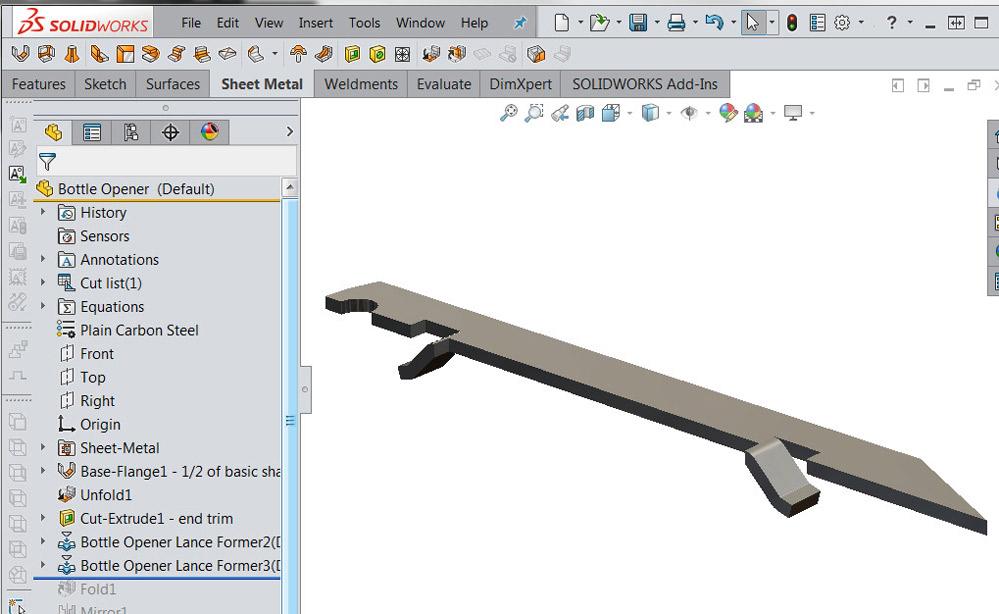Expand the Base-Flange1 feature node
Viewport: 999px width, 614px height.
point(43,471)
